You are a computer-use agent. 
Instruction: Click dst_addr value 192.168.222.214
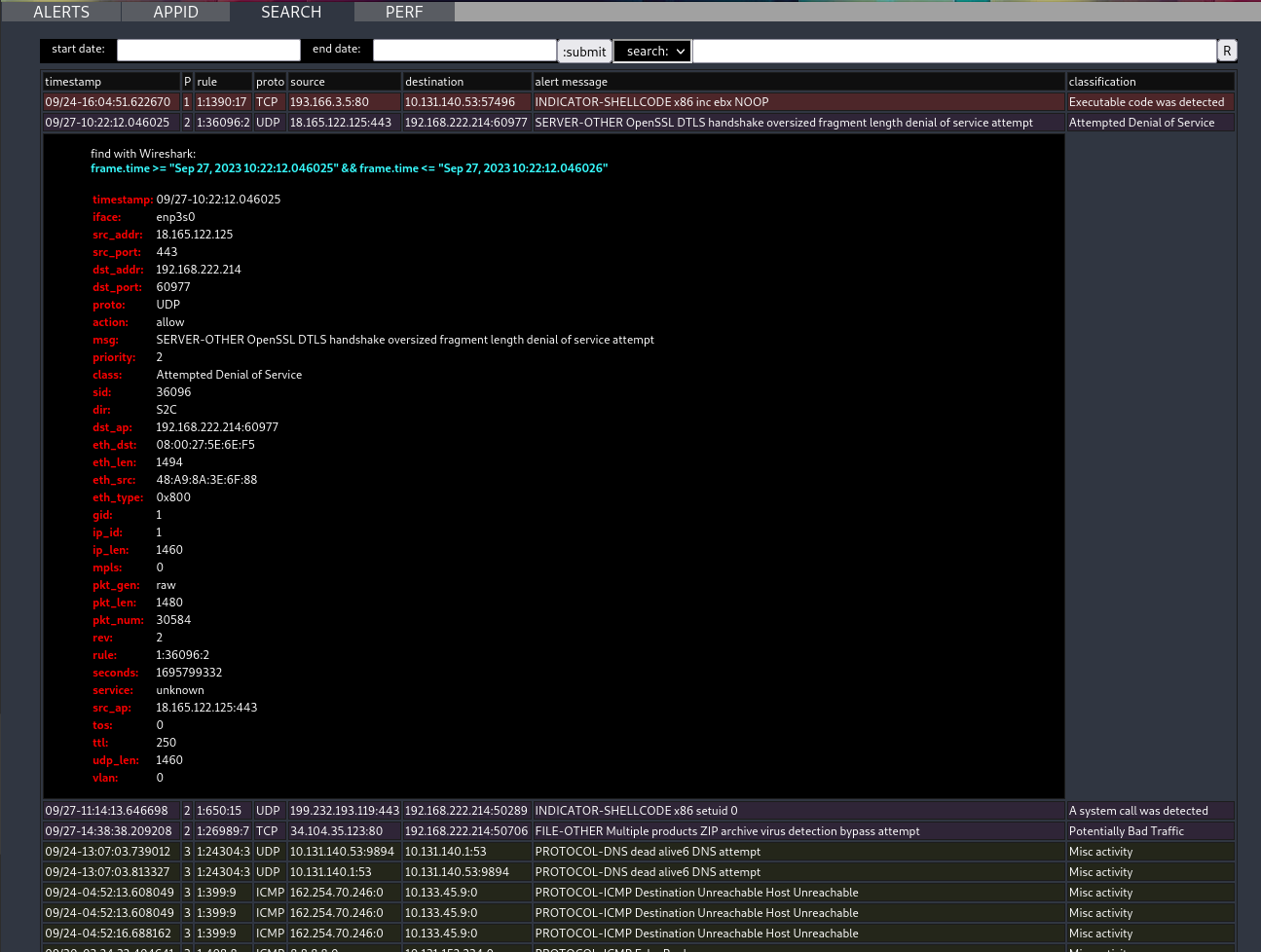[199, 270]
